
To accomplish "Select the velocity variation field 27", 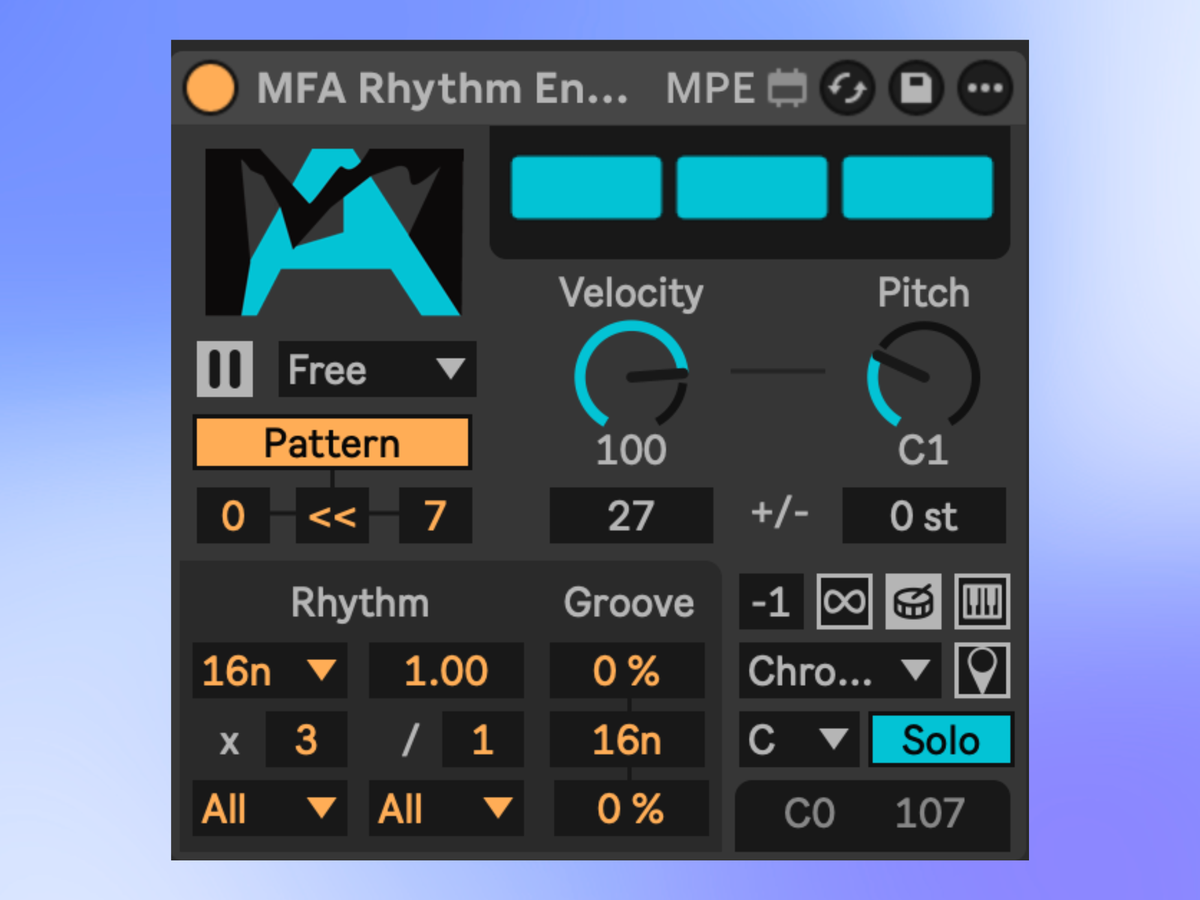I will (631, 516).
